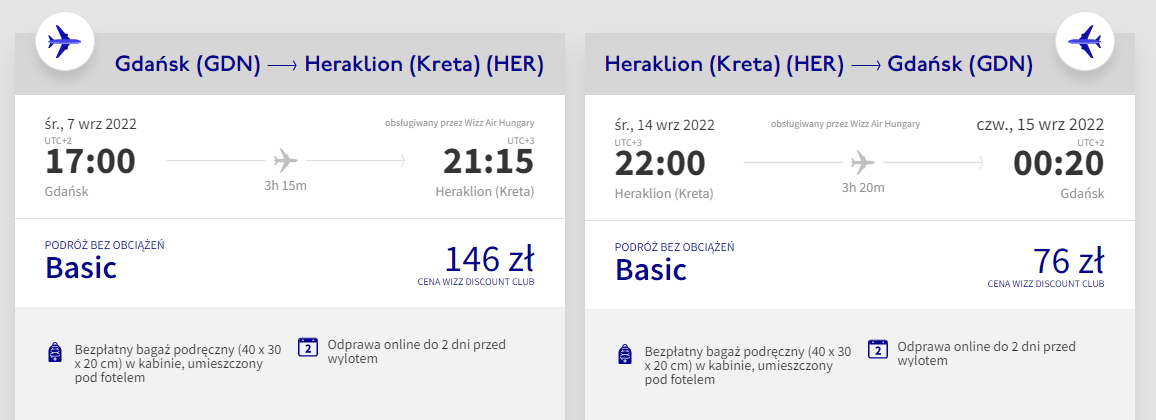Click the Basic fare title on the outbound card
The image size is (1156, 420).
point(81,268)
